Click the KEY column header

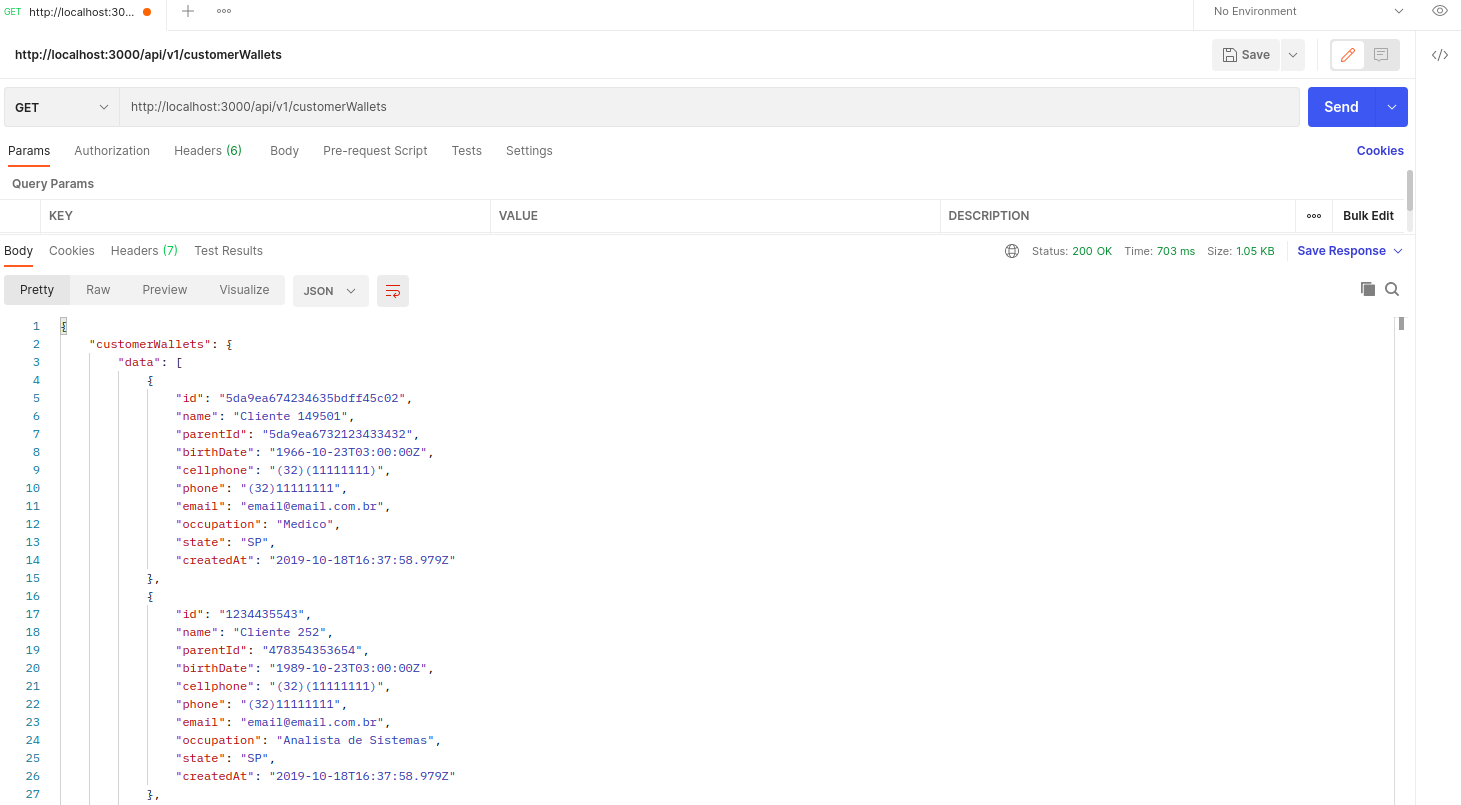click(x=61, y=216)
